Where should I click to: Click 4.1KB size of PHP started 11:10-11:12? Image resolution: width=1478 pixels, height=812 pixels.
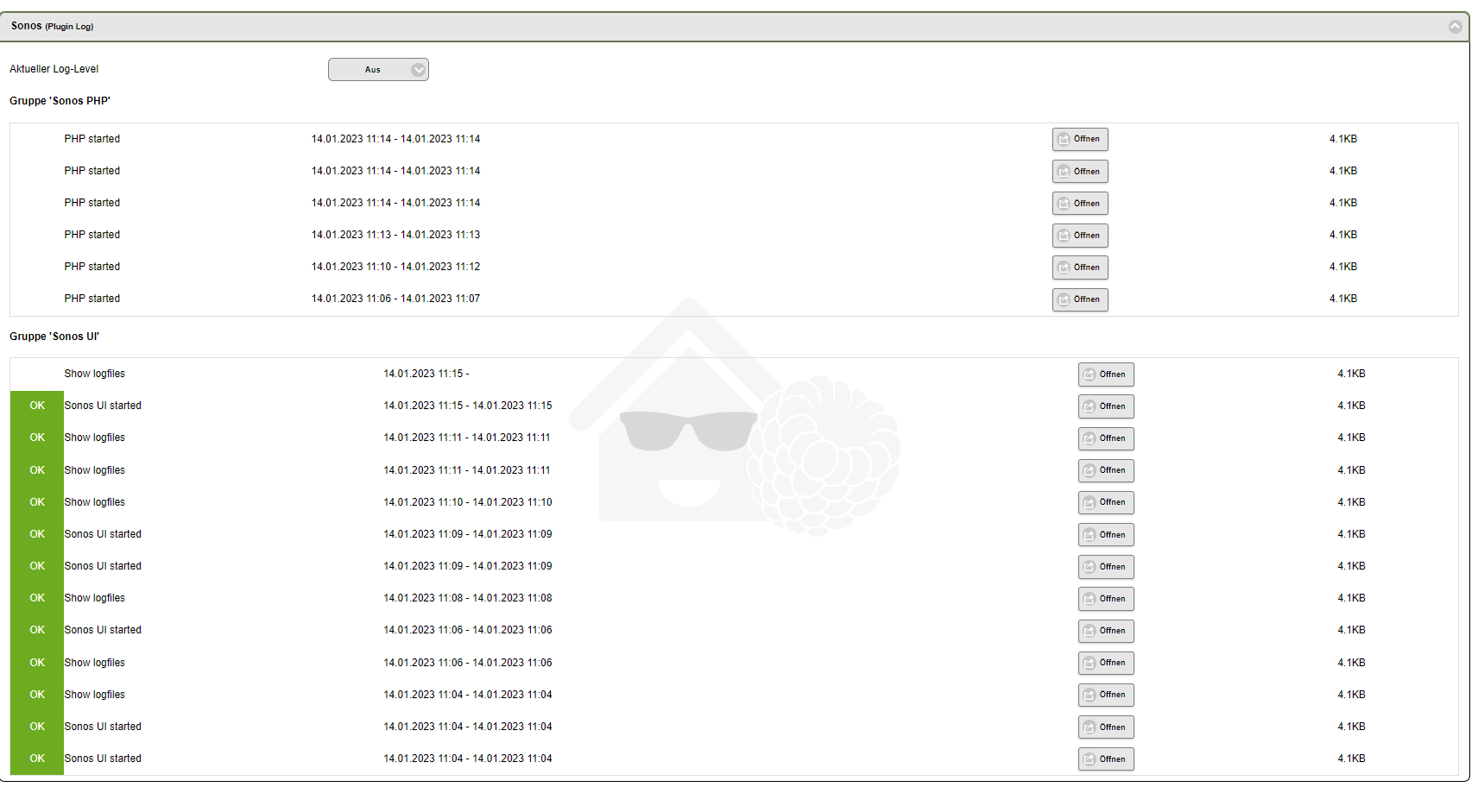point(1343,267)
